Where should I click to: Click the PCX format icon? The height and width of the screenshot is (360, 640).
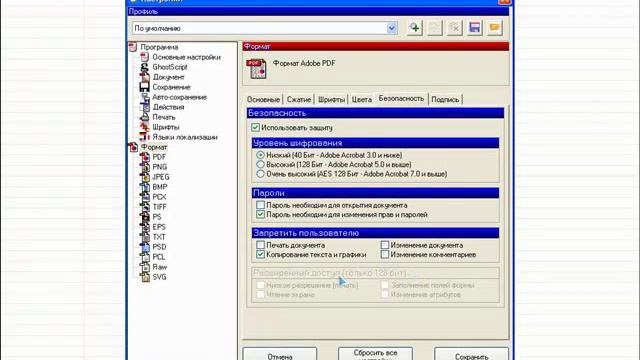(x=144, y=197)
